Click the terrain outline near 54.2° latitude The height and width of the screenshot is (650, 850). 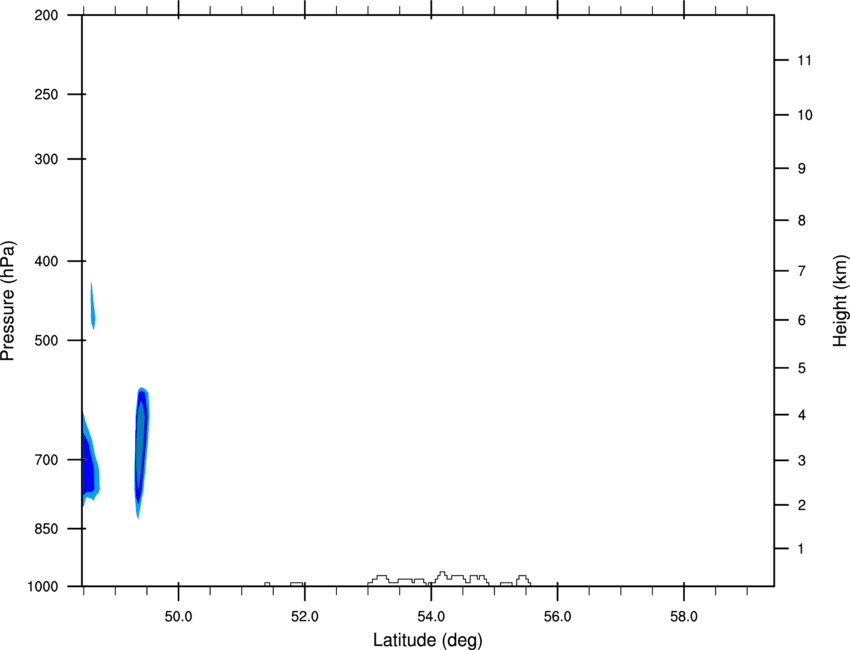tap(442, 576)
